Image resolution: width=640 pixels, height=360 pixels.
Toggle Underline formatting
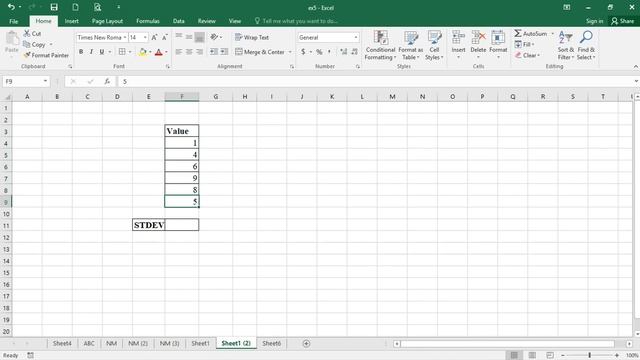click(x=102, y=52)
